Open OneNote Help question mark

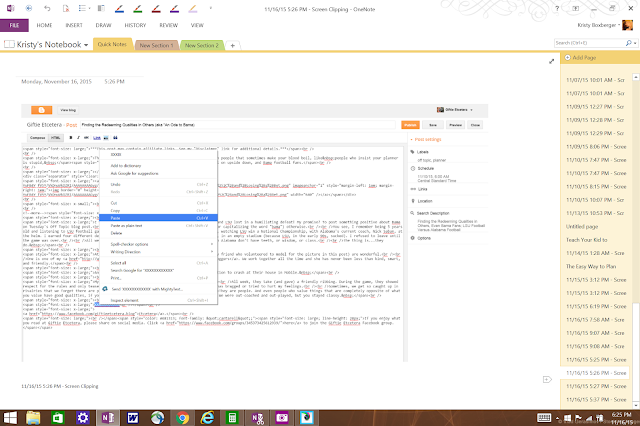(x=557, y=8)
